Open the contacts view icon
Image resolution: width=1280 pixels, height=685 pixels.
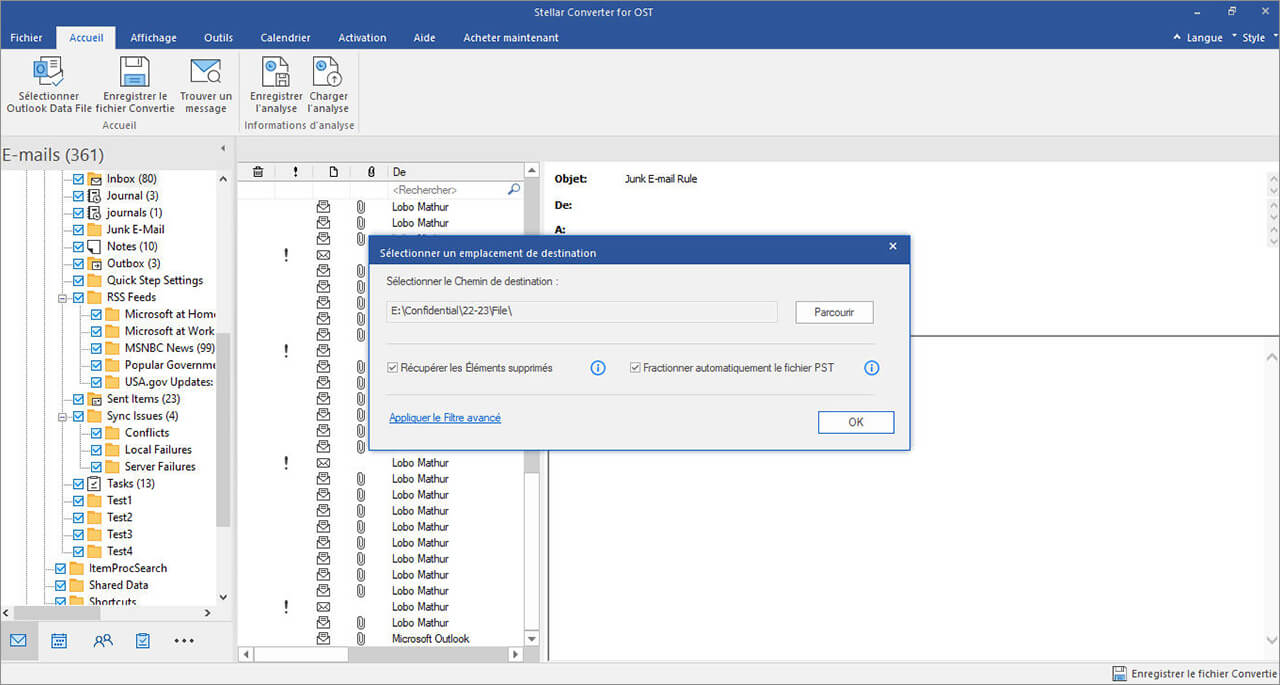(102, 641)
